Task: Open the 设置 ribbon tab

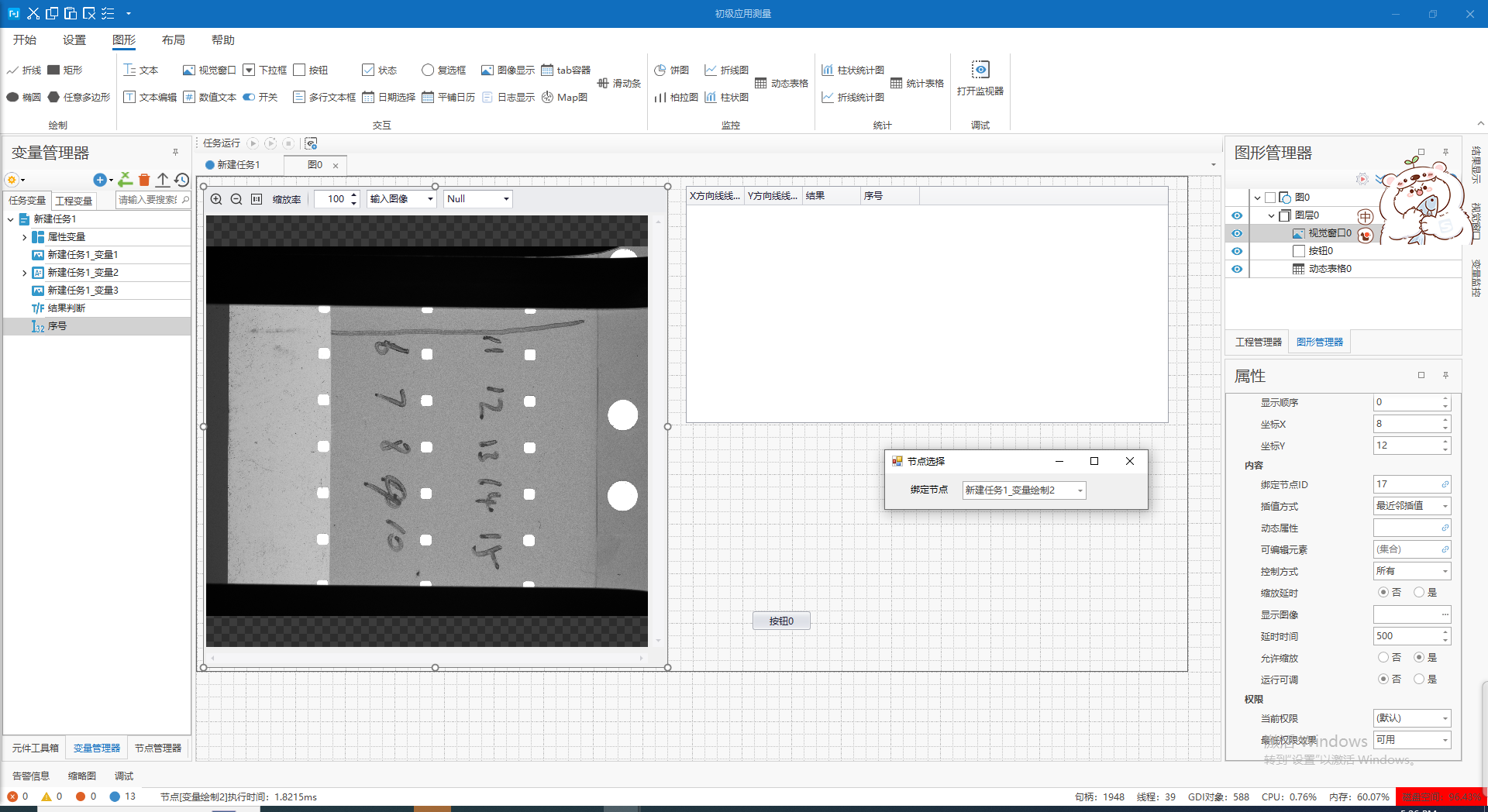Action: (x=74, y=40)
